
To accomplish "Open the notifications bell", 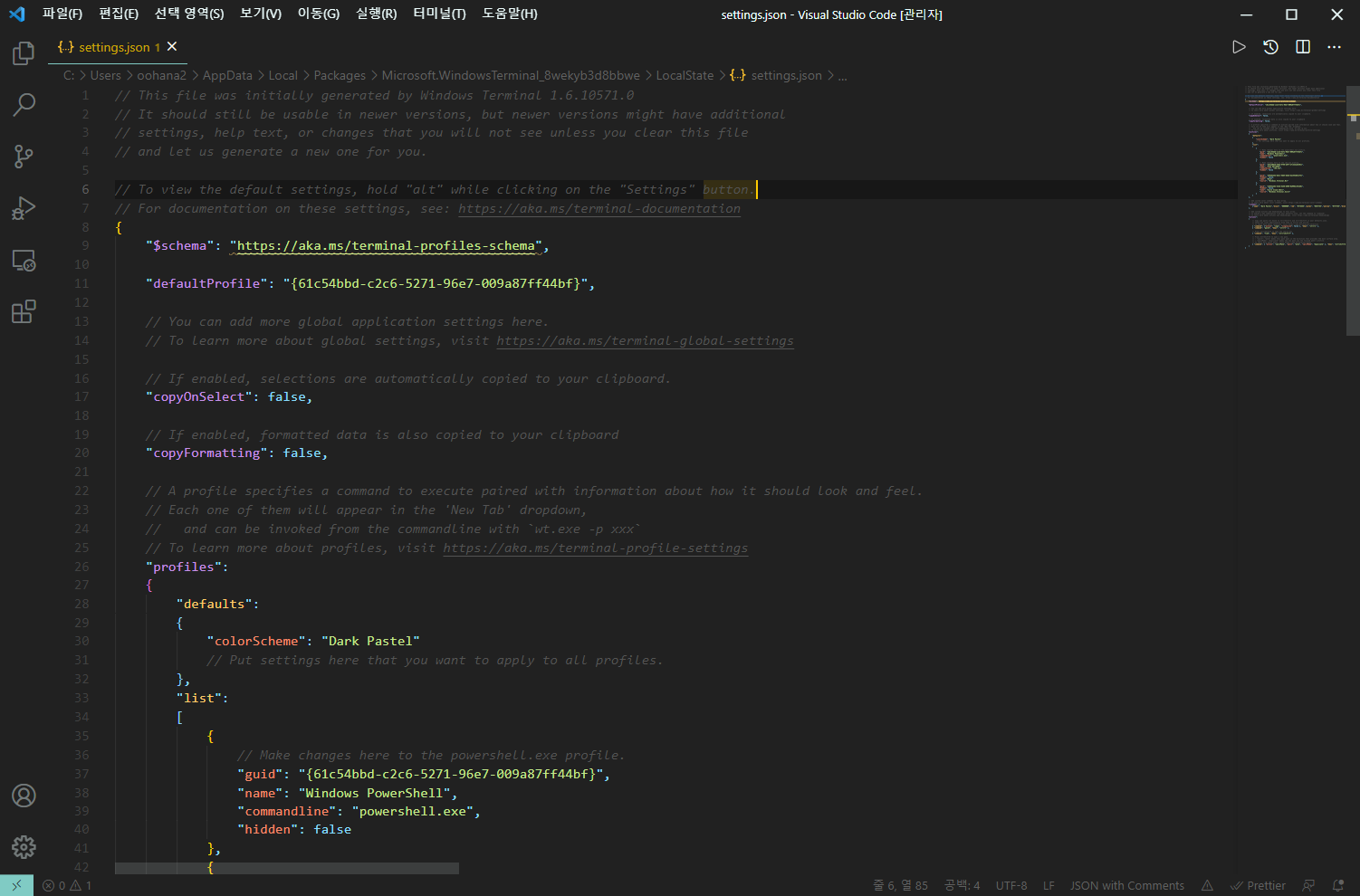I will [1338, 886].
